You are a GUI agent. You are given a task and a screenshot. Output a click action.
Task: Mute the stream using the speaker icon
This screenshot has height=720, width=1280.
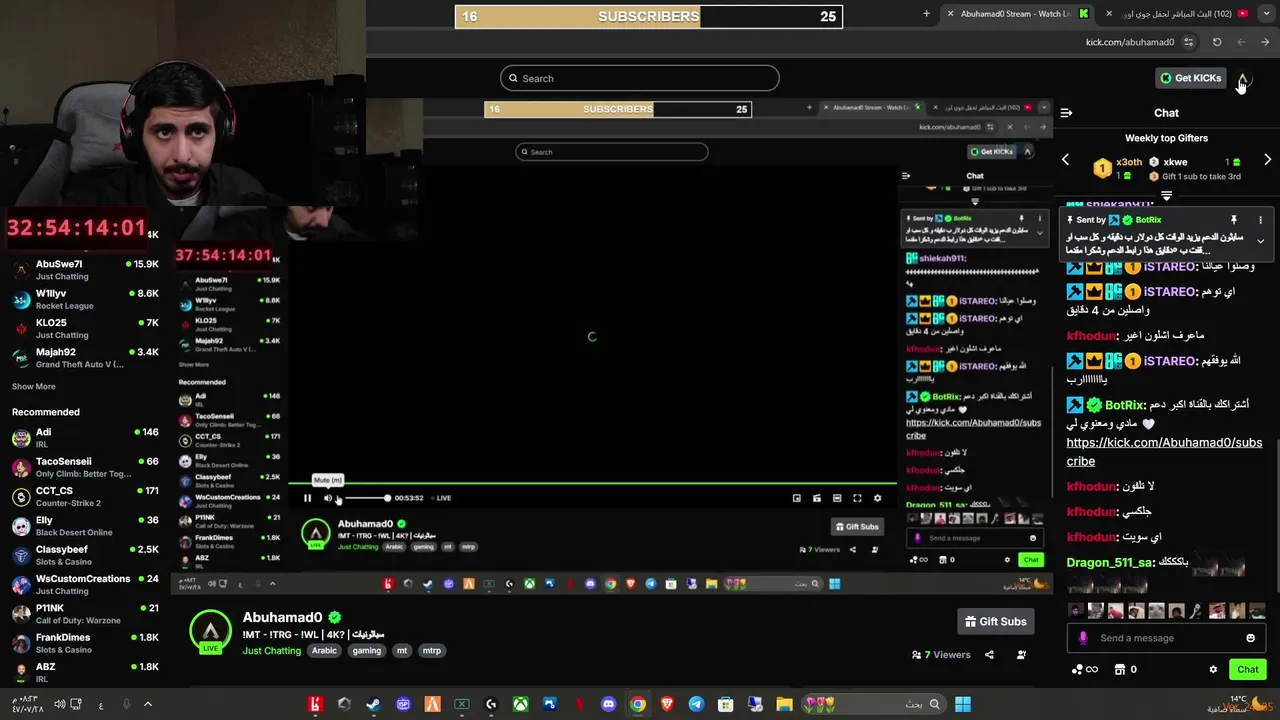tap(327, 498)
